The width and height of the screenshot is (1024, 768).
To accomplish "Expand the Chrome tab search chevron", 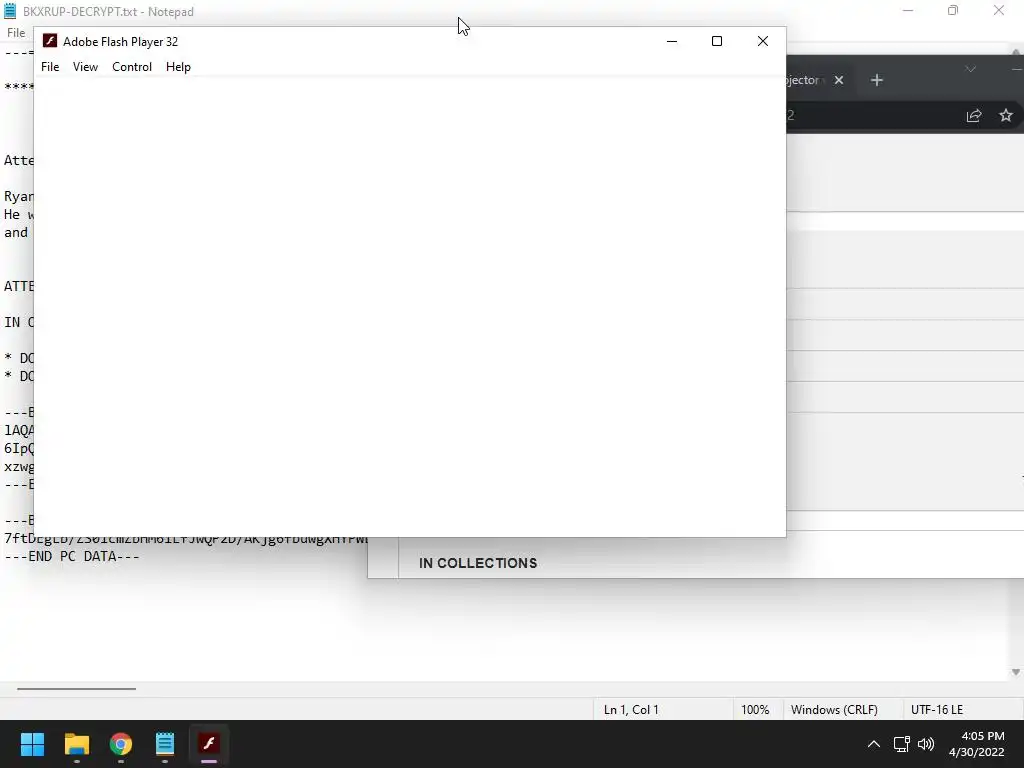I will pyautogui.click(x=970, y=69).
